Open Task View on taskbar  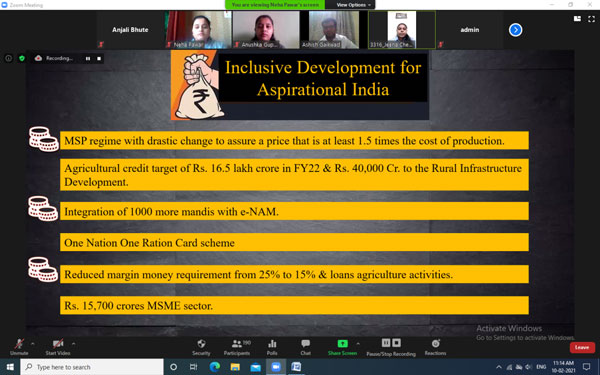click(x=193, y=367)
